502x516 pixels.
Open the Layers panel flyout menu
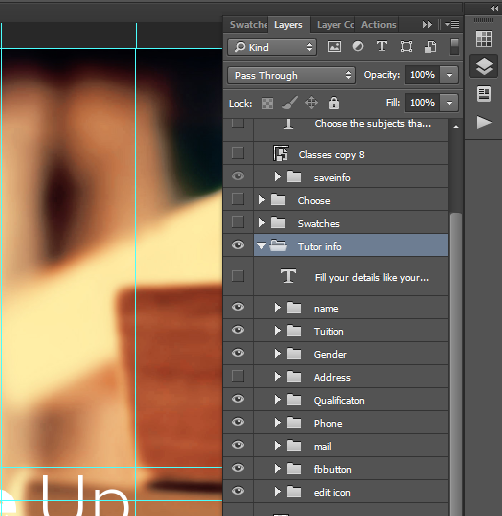(x=452, y=24)
